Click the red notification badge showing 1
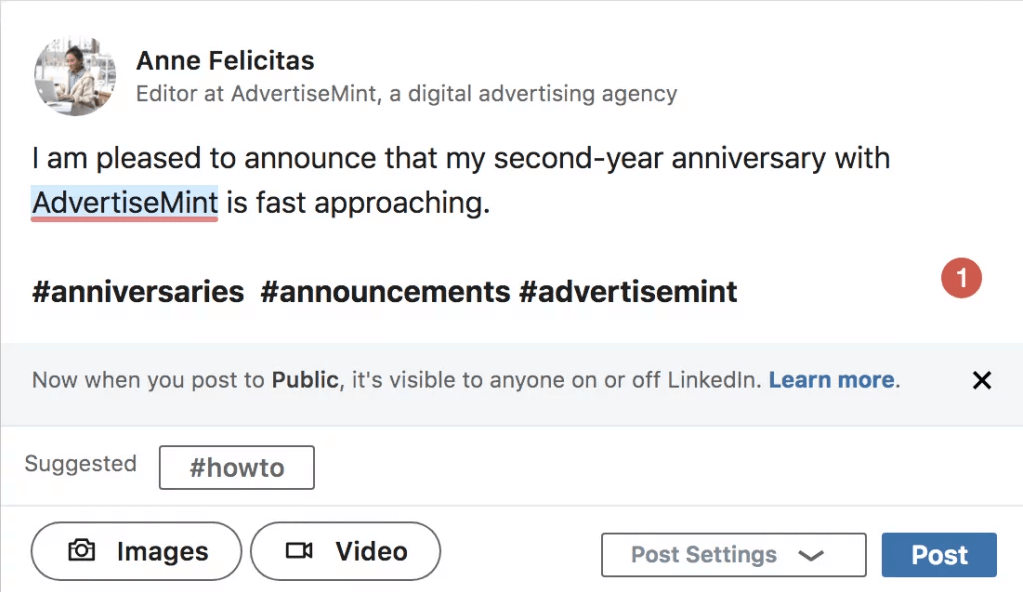 pos(961,278)
